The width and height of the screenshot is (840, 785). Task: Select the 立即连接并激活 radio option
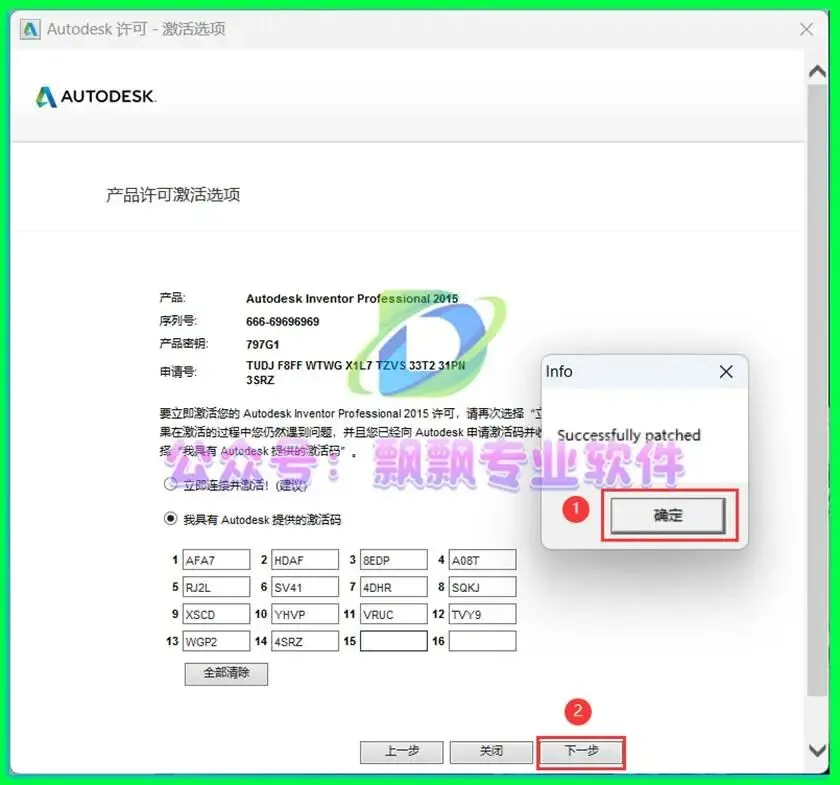[x=170, y=484]
